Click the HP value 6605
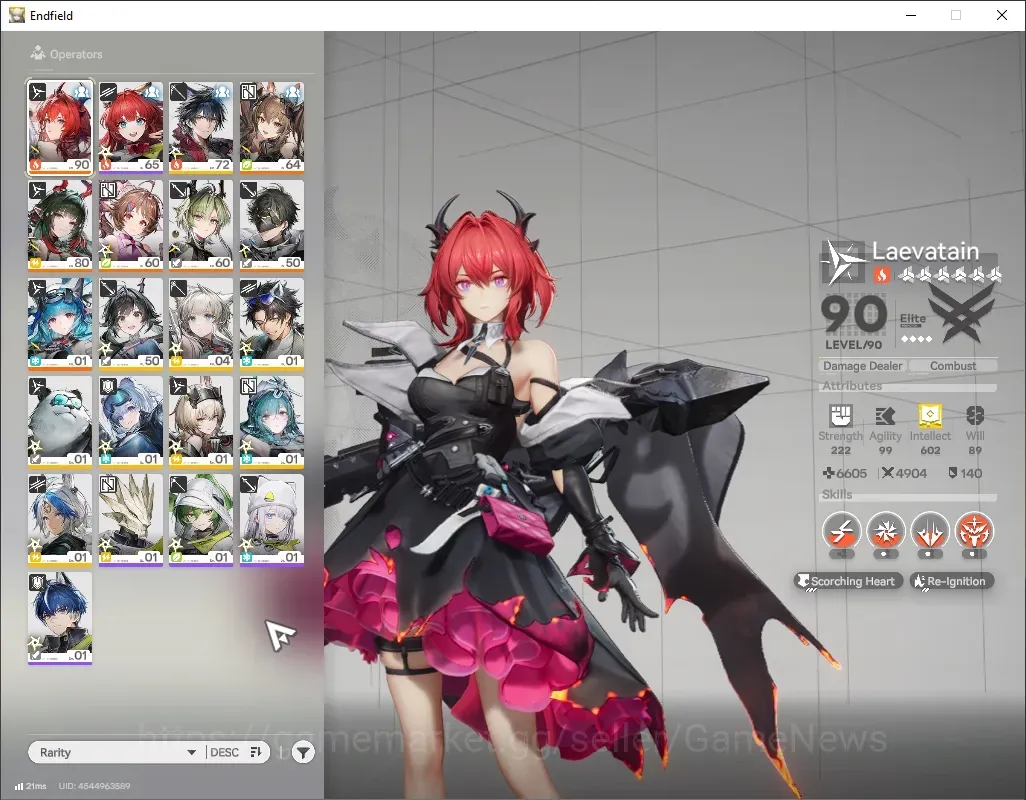The width and height of the screenshot is (1026, 800). point(845,473)
